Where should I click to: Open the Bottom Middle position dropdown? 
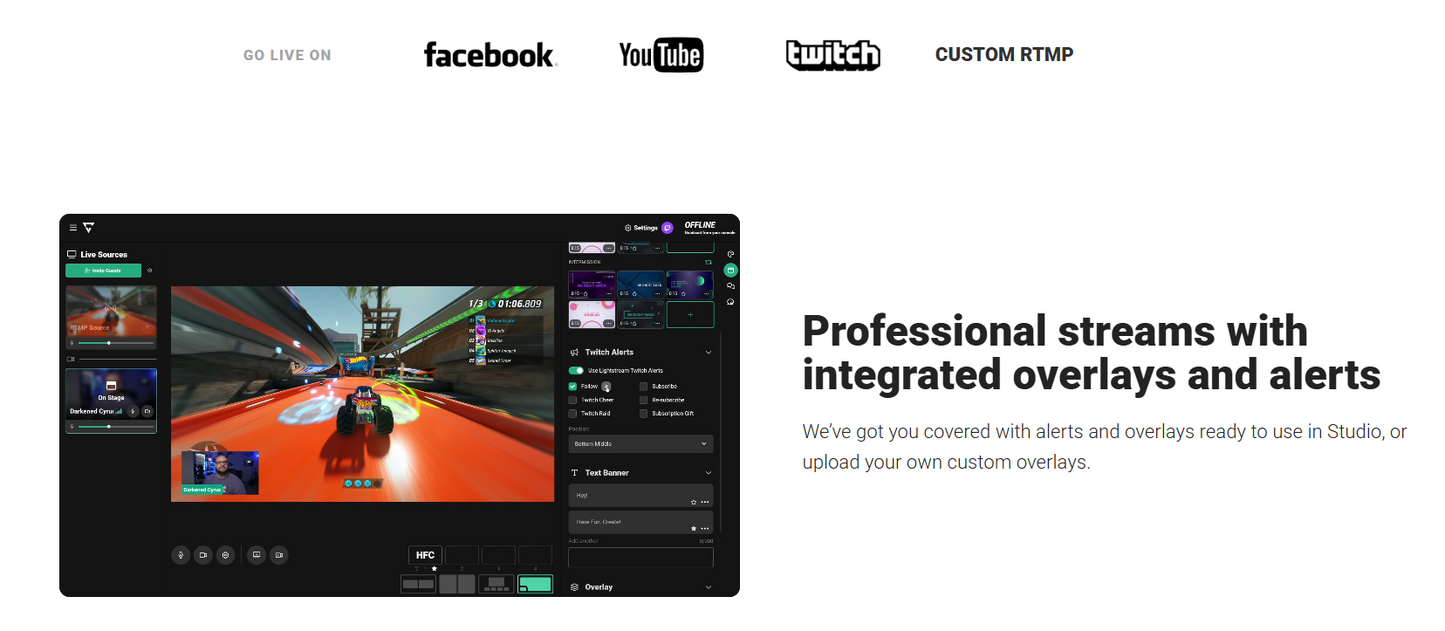[x=640, y=443]
